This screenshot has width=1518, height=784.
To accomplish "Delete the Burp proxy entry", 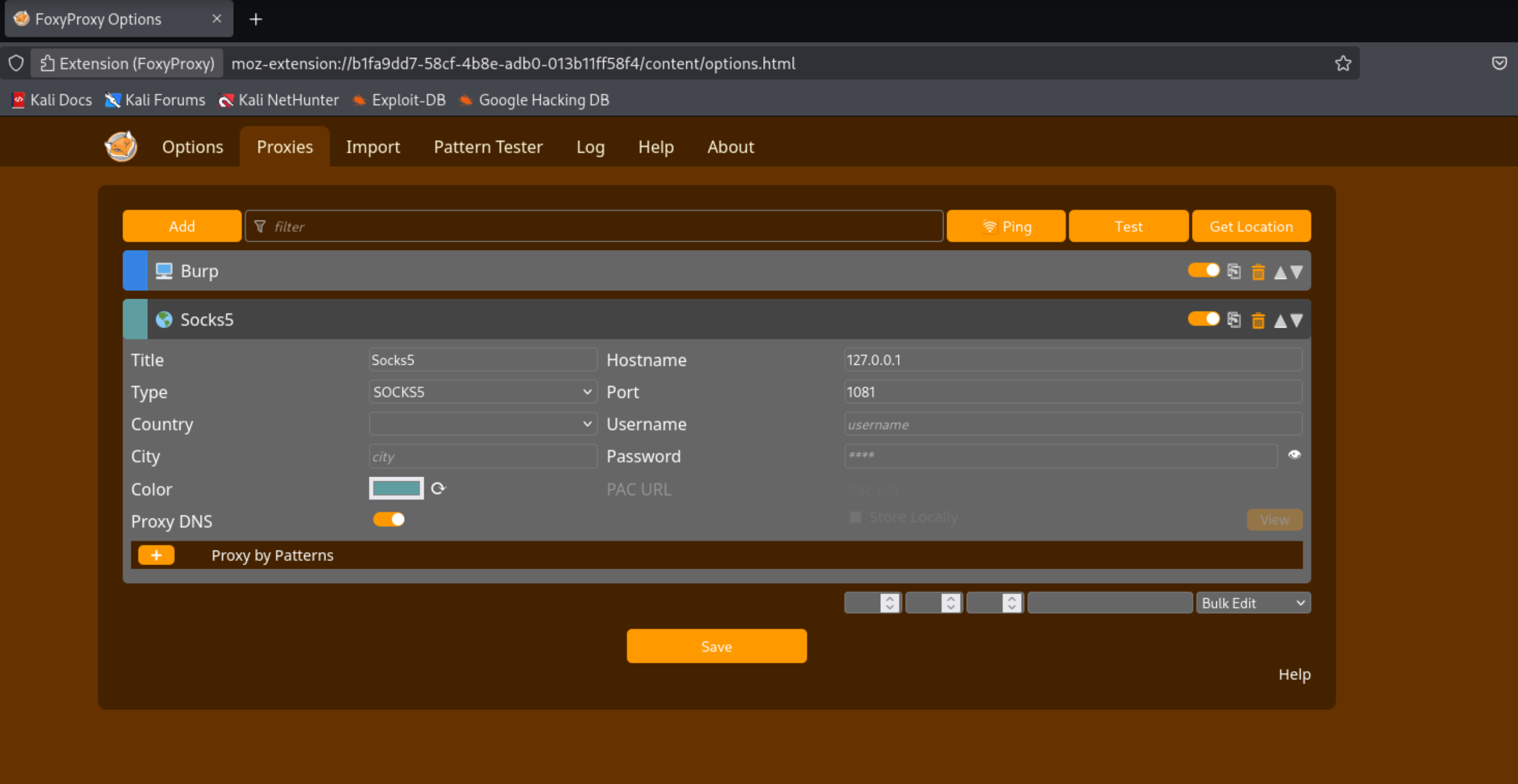I will click(x=1258, y=272).
